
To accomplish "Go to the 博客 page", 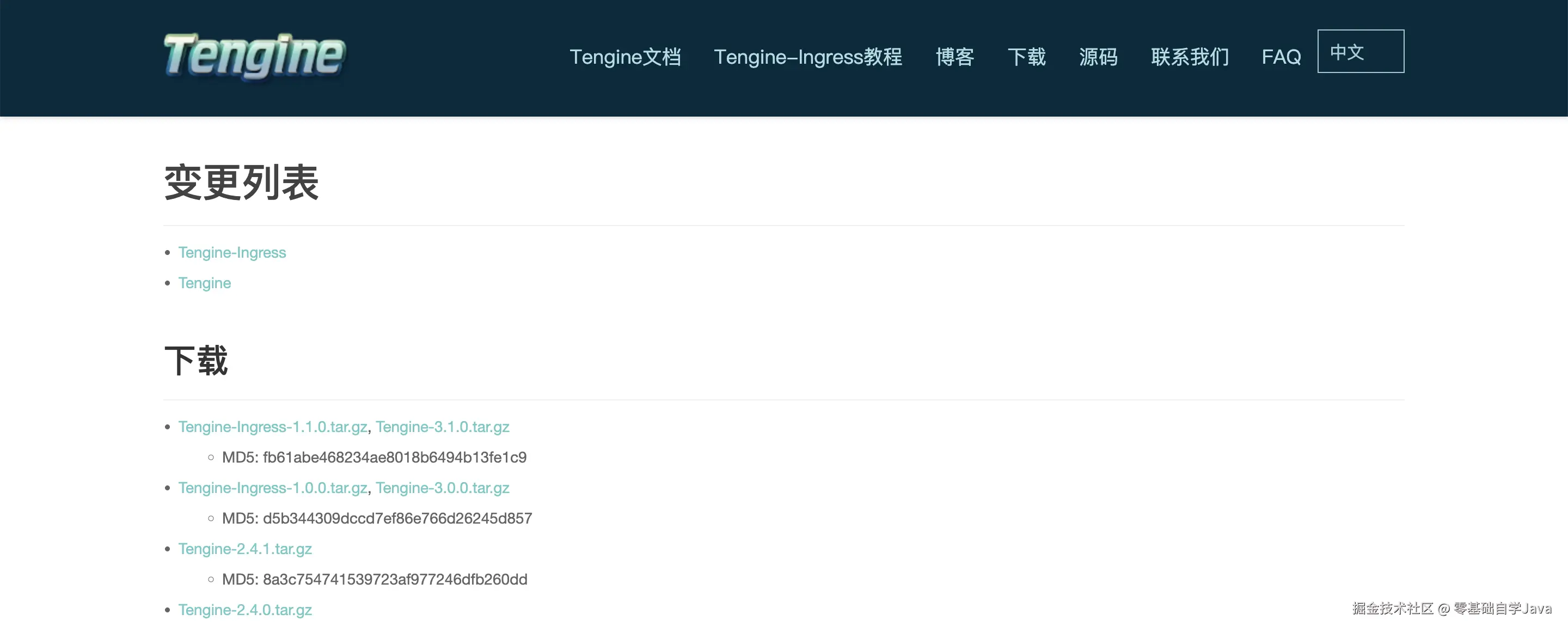I will point(954,57).
